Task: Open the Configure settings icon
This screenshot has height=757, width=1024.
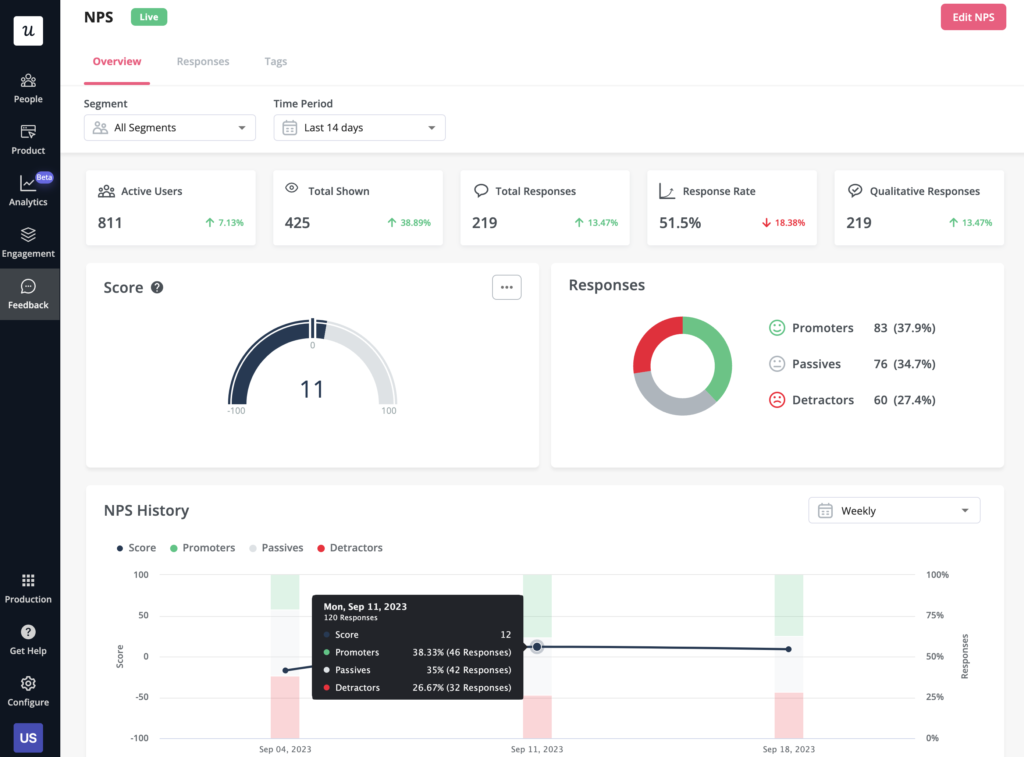Action: [28, 690]
